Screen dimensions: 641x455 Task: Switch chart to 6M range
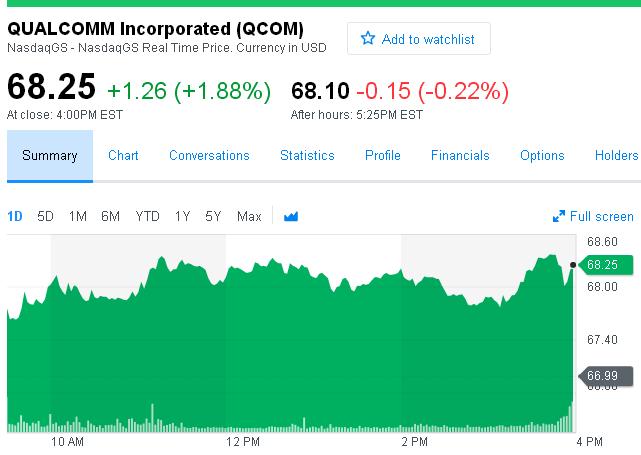pos(110,216)
